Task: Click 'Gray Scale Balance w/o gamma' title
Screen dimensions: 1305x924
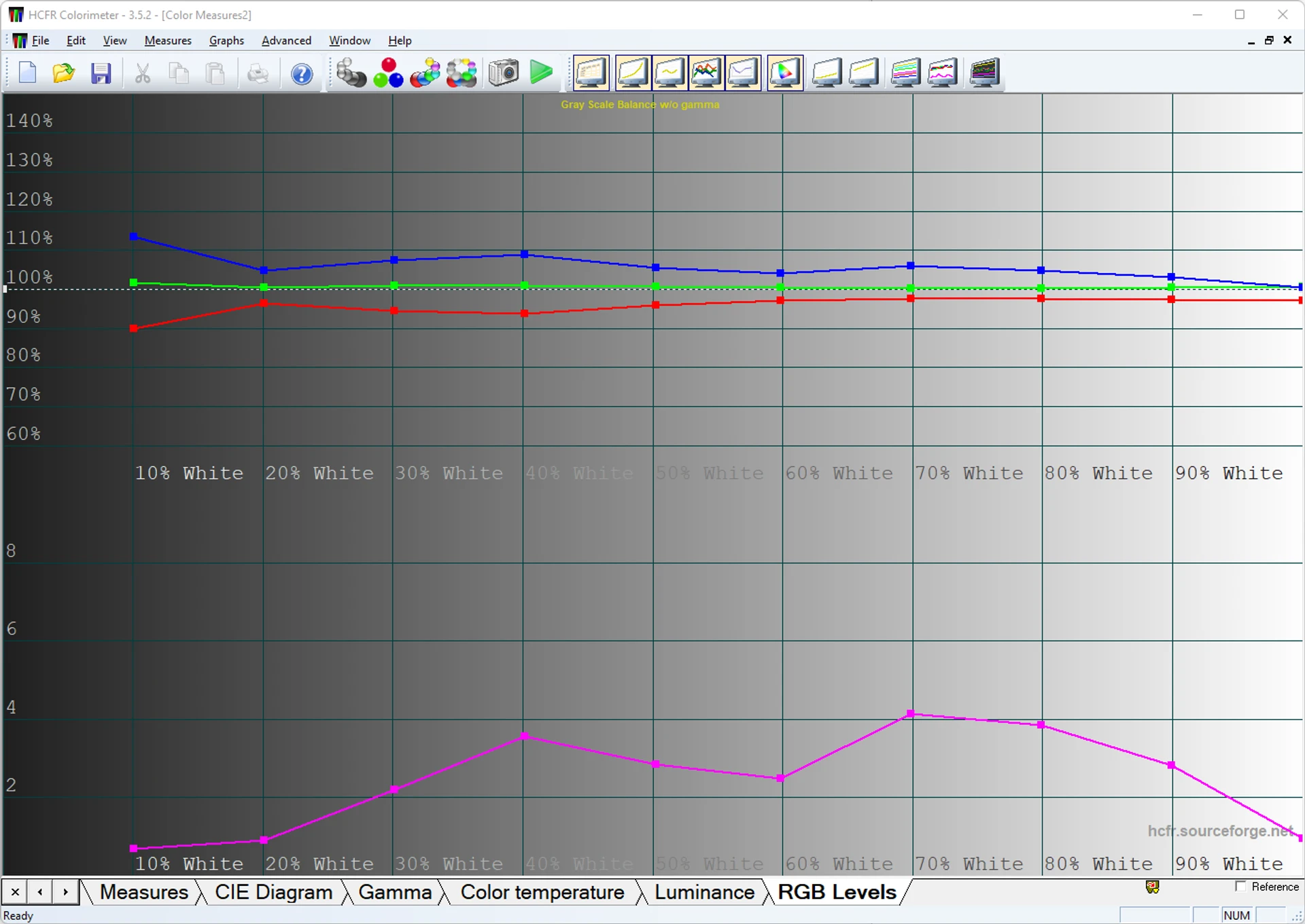Action: [x=640, y=105]
